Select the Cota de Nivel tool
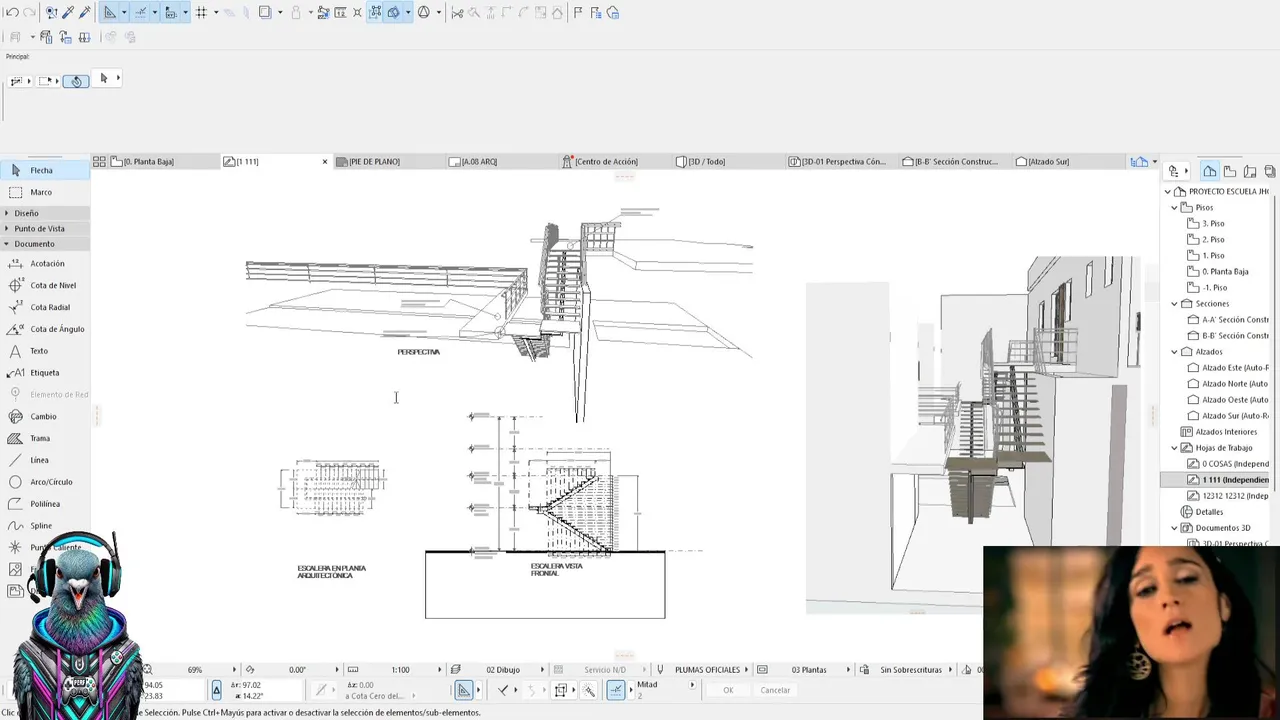1280x720 pixels. pyautogui.click(x=45, y=286)
